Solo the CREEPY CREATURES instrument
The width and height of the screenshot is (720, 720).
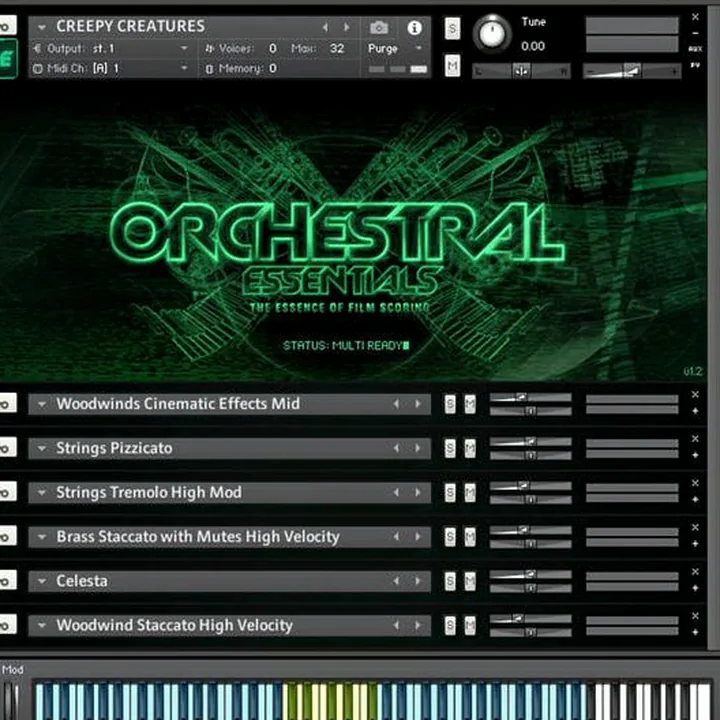coord(452,28)
